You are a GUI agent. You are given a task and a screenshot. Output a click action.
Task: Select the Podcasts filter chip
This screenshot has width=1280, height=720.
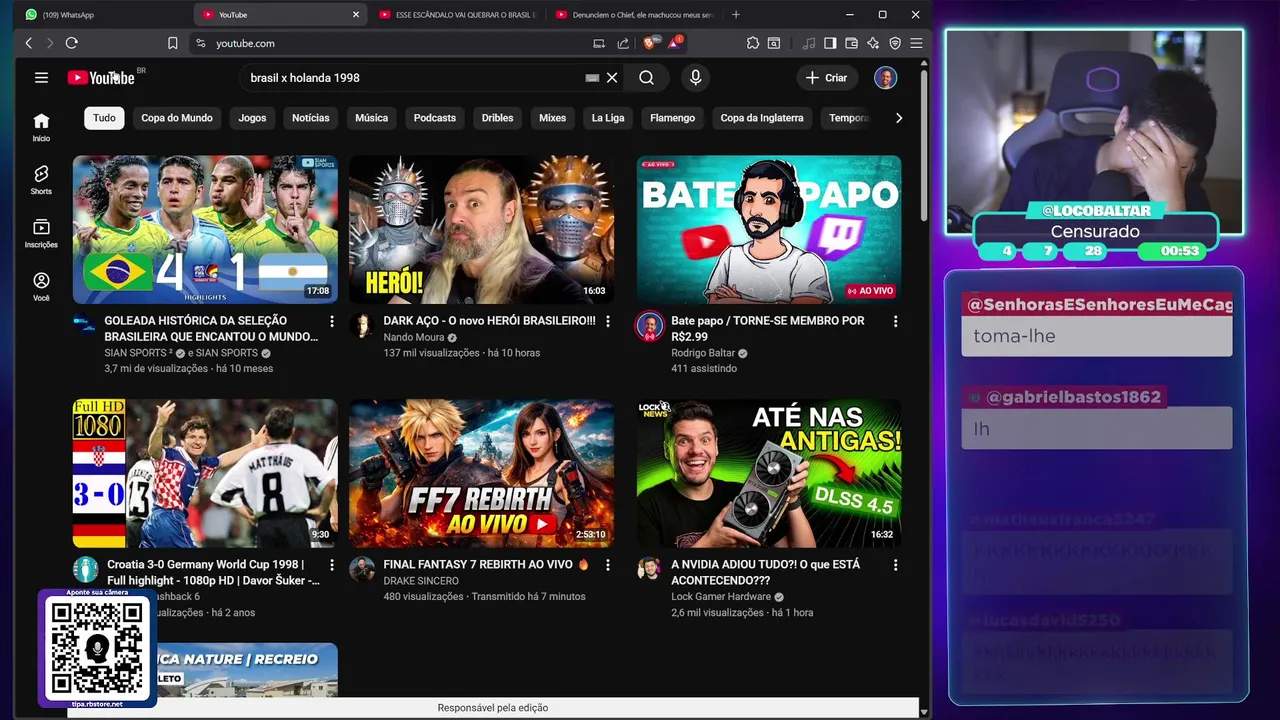click(435, 118)
